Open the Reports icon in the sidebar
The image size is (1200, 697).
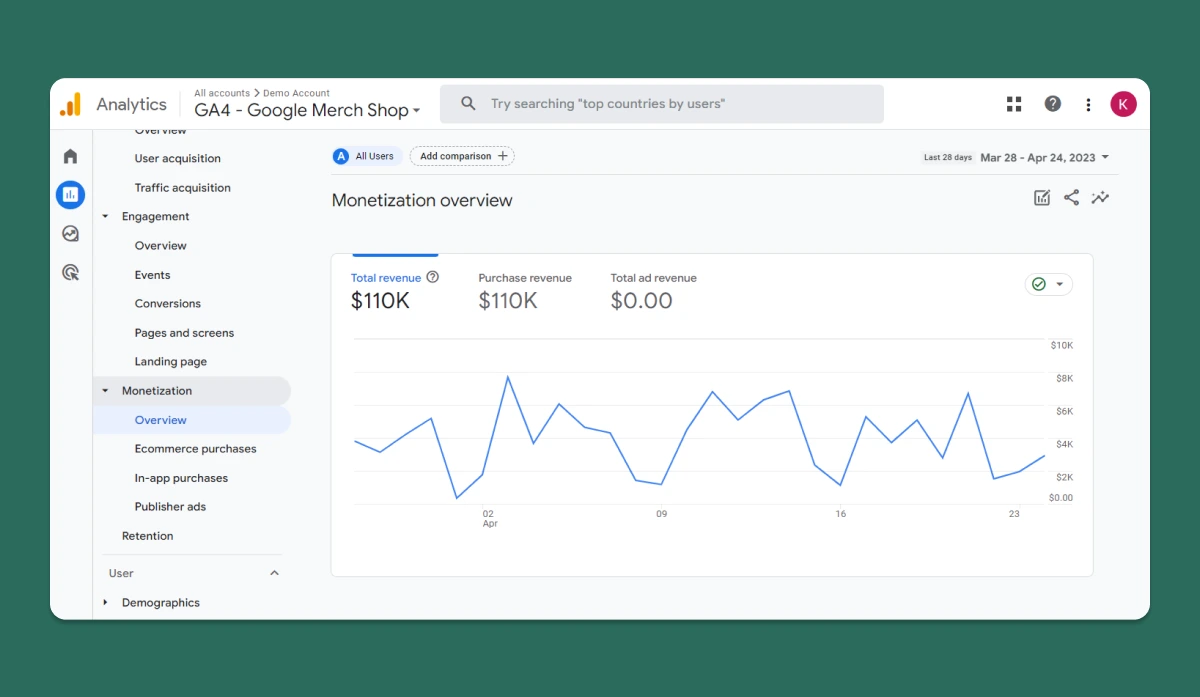(70, 195)
